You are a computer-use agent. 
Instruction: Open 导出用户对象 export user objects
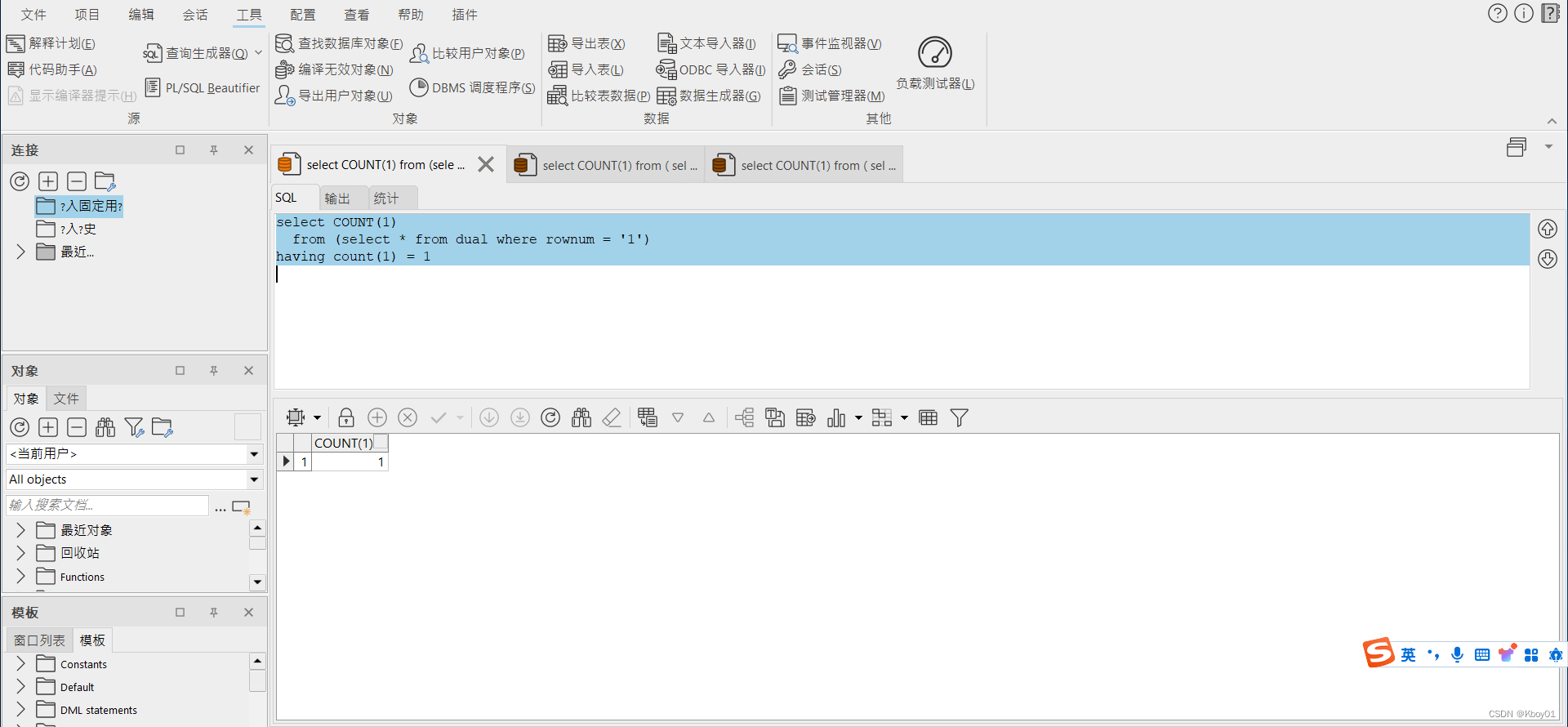coord(334,96)
